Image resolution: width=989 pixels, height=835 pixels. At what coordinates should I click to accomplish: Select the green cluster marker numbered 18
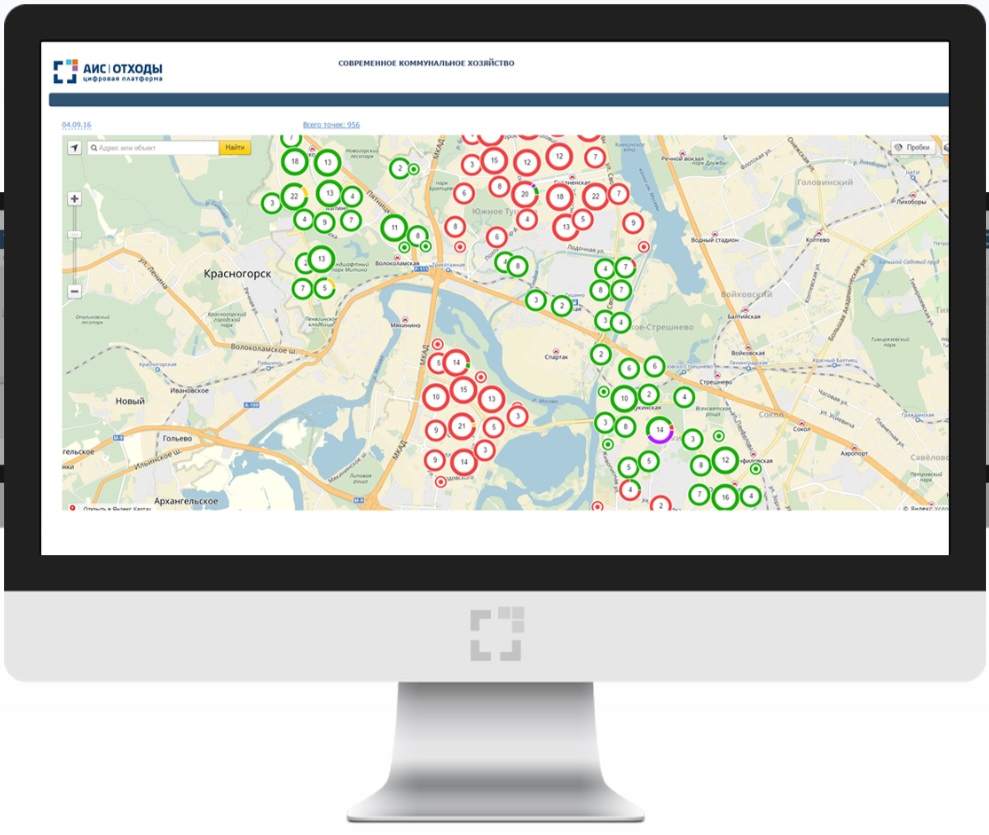tap(293, 162)
